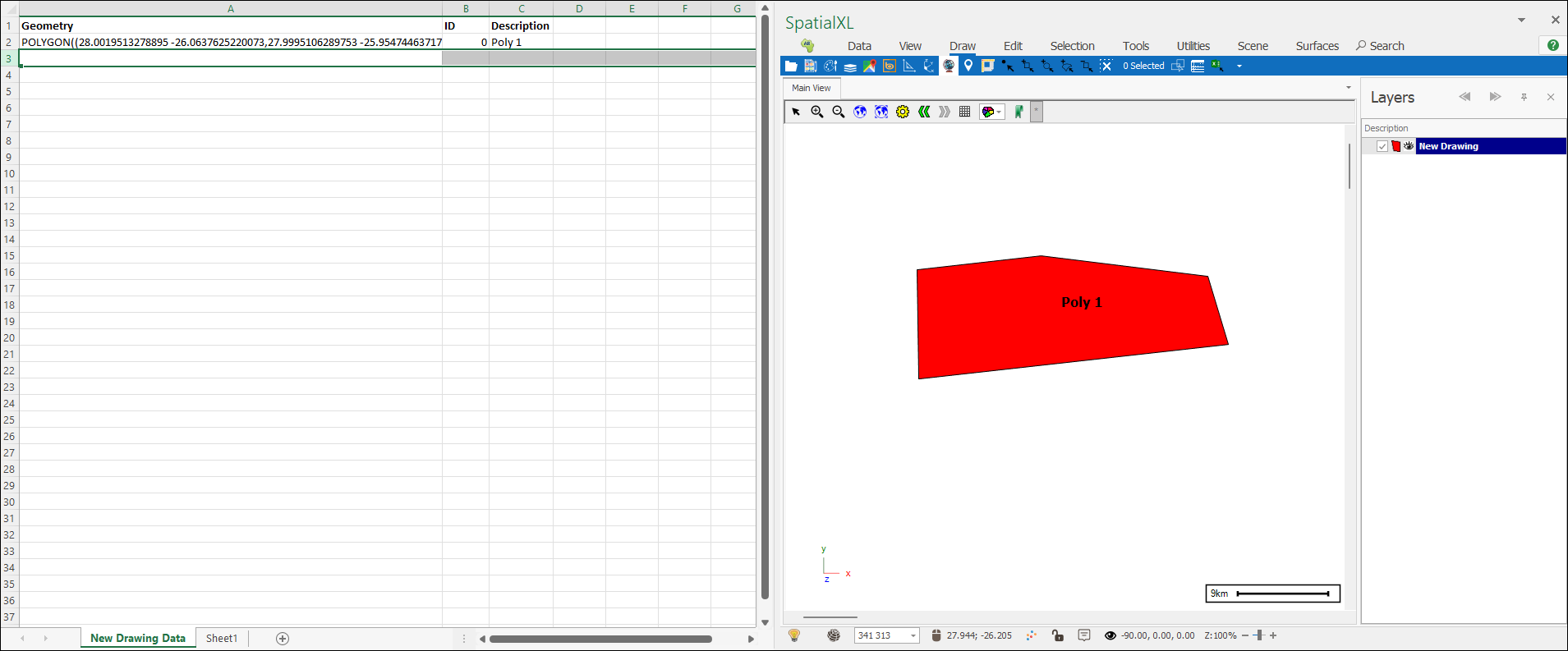The height and width of the screenshot is (651, 1568).
Task: Open the Surfaces menu
Action: point(1317,46)
